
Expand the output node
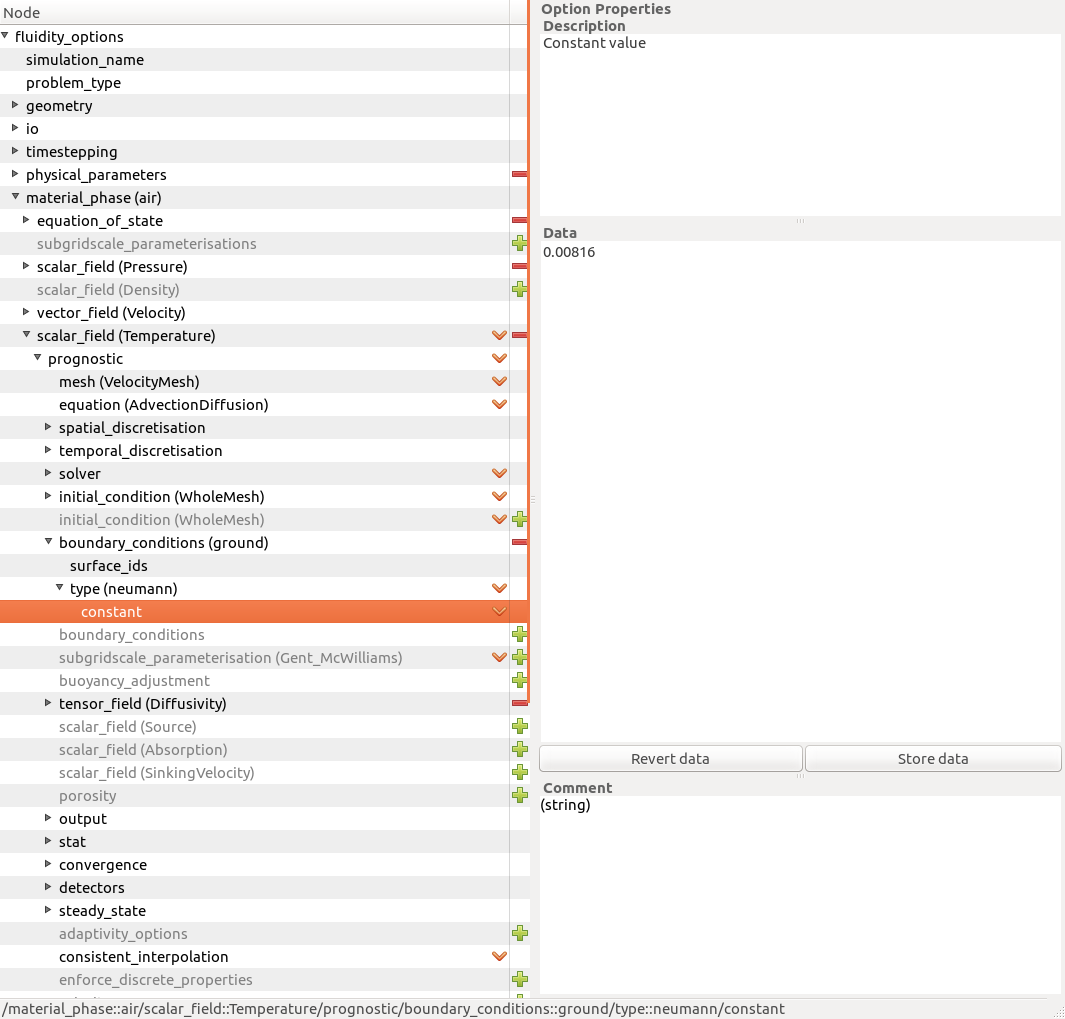point(48,818)
